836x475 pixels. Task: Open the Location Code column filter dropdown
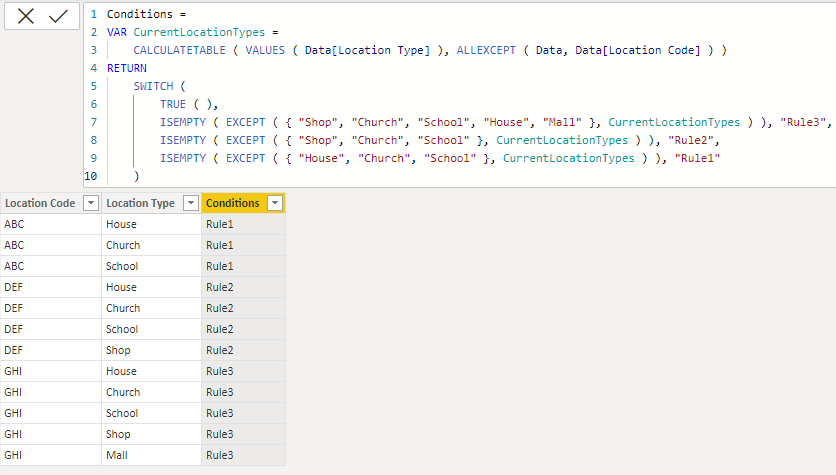point(91,203)
